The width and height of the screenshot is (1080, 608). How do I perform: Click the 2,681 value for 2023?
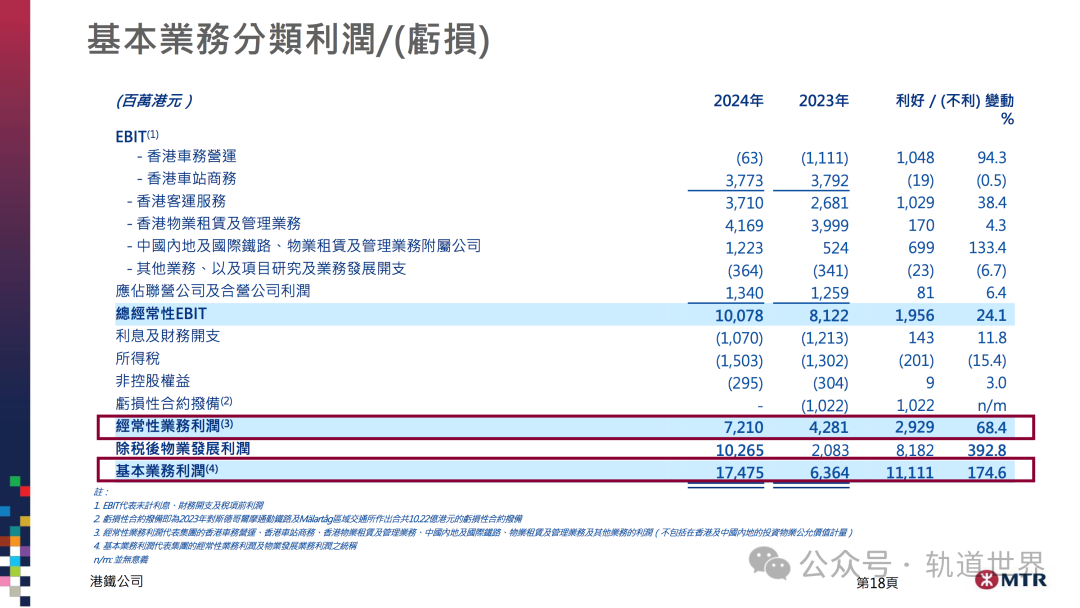coord(830,204)
